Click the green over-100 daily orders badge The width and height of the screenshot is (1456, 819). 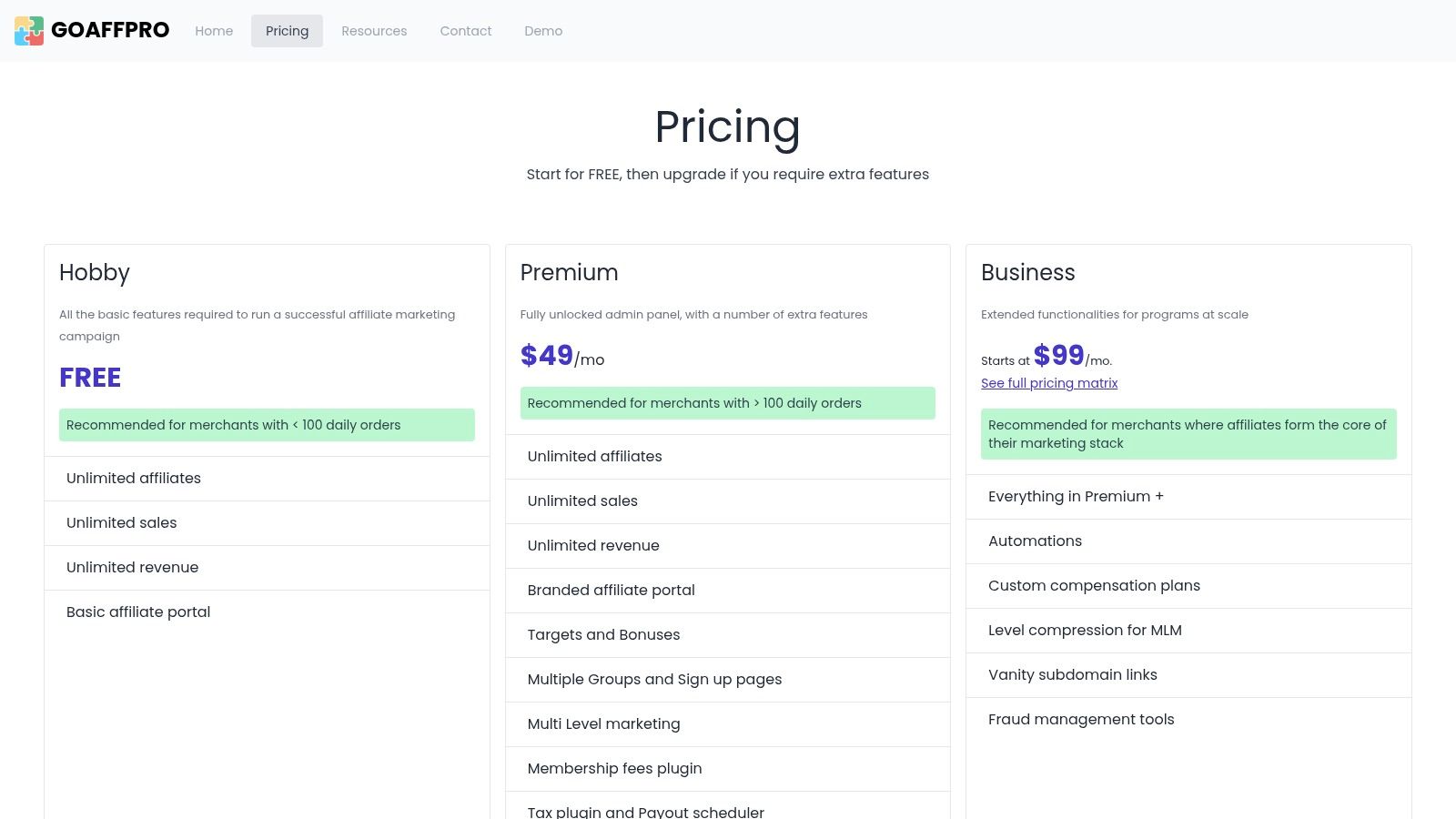pos(727,403)
